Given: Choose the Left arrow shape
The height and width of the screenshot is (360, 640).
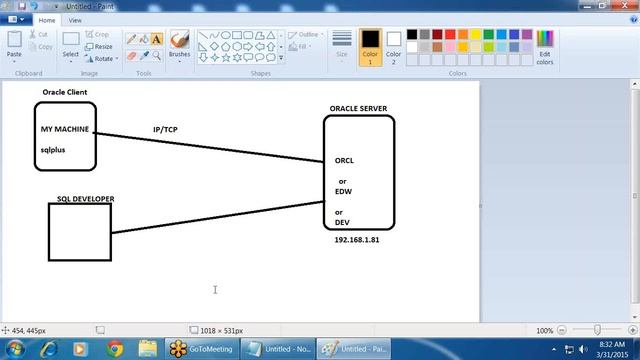Looking at the screenshot, I should [259, 47].
